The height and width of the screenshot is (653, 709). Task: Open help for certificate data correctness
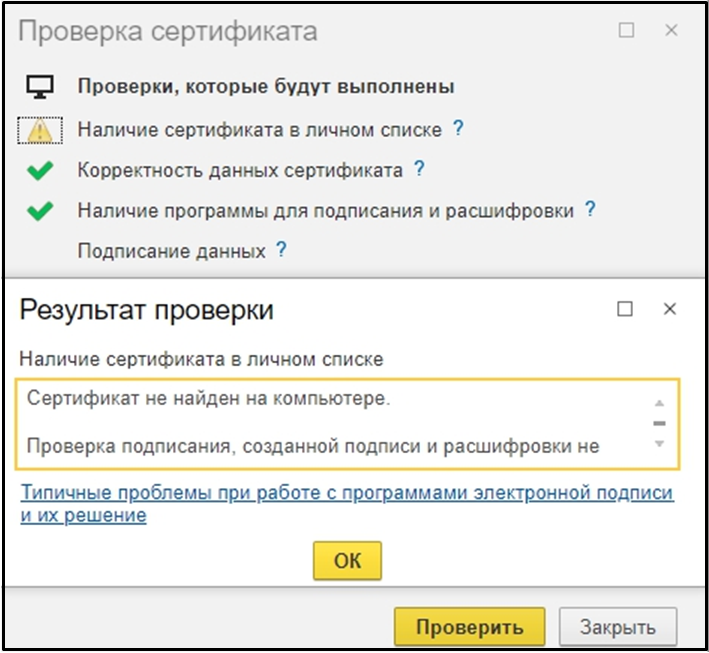pos(419,169)
